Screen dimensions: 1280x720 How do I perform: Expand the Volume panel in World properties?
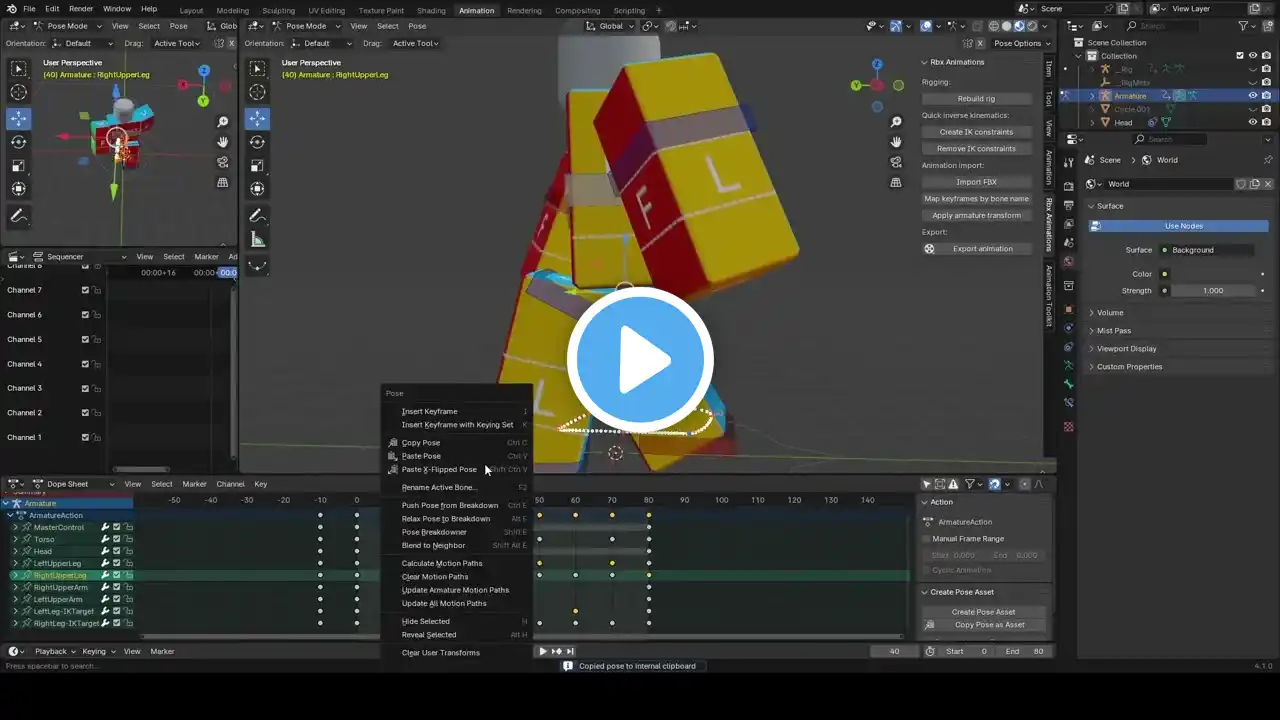(1110, 313)
